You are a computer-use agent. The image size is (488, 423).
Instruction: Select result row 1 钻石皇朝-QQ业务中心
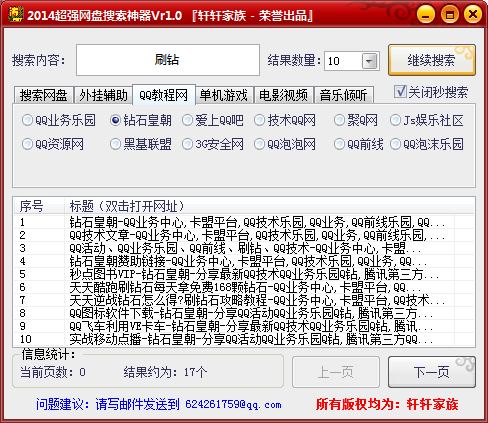coord(244,222)
